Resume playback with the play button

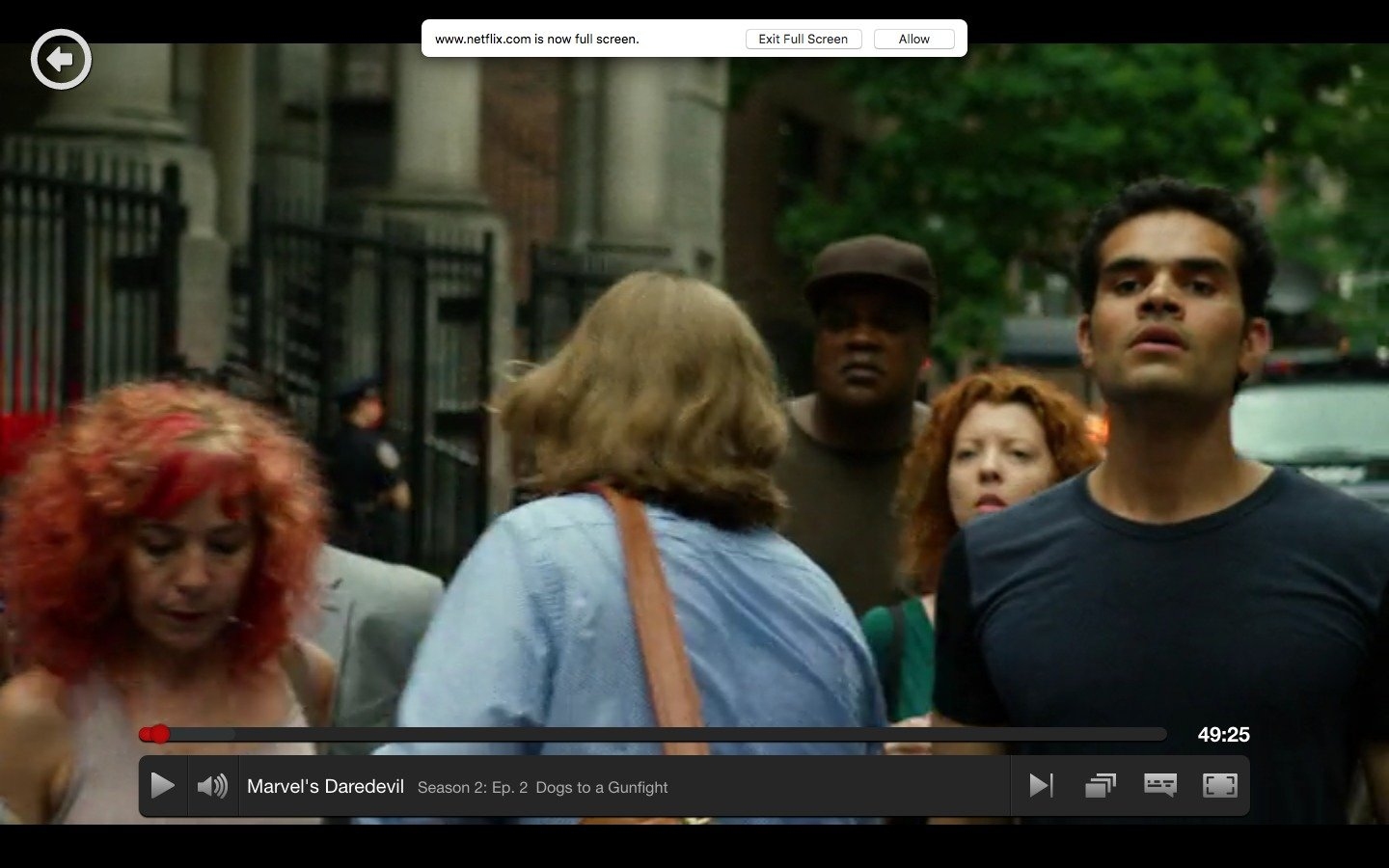(163, 786)
